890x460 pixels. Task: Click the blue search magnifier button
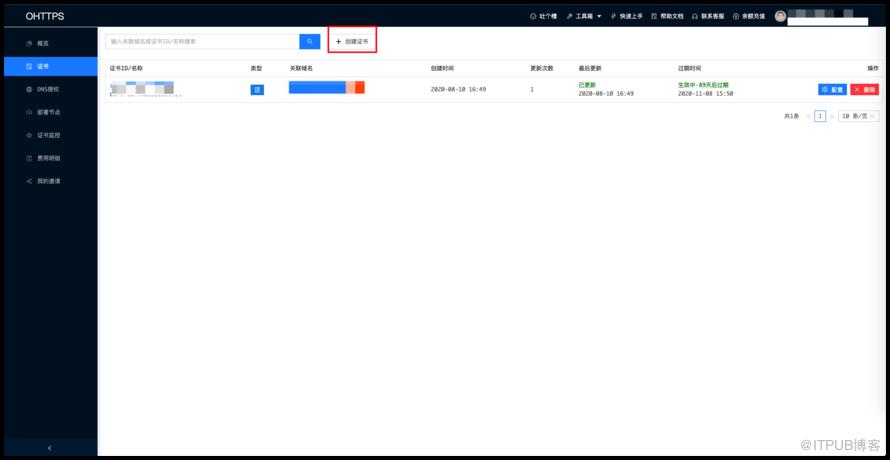[x=309, y=41]
